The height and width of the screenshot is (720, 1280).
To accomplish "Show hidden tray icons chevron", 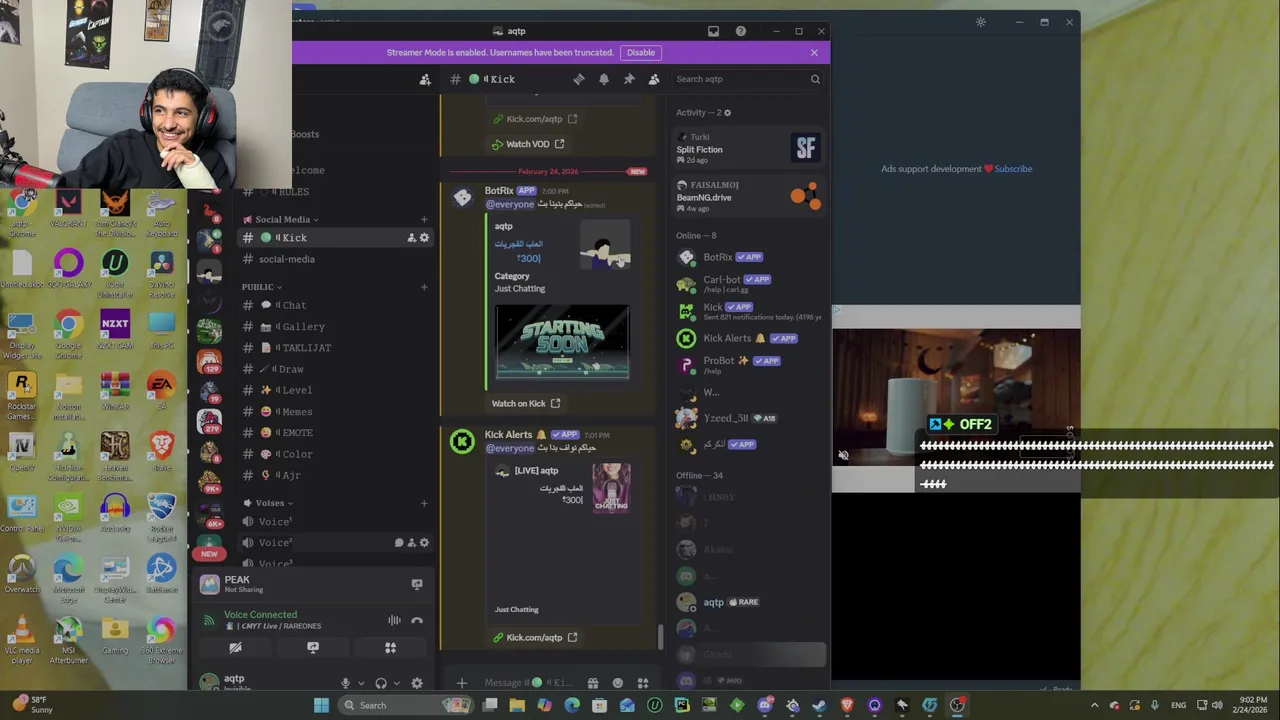I will (x=1094, y=705).
